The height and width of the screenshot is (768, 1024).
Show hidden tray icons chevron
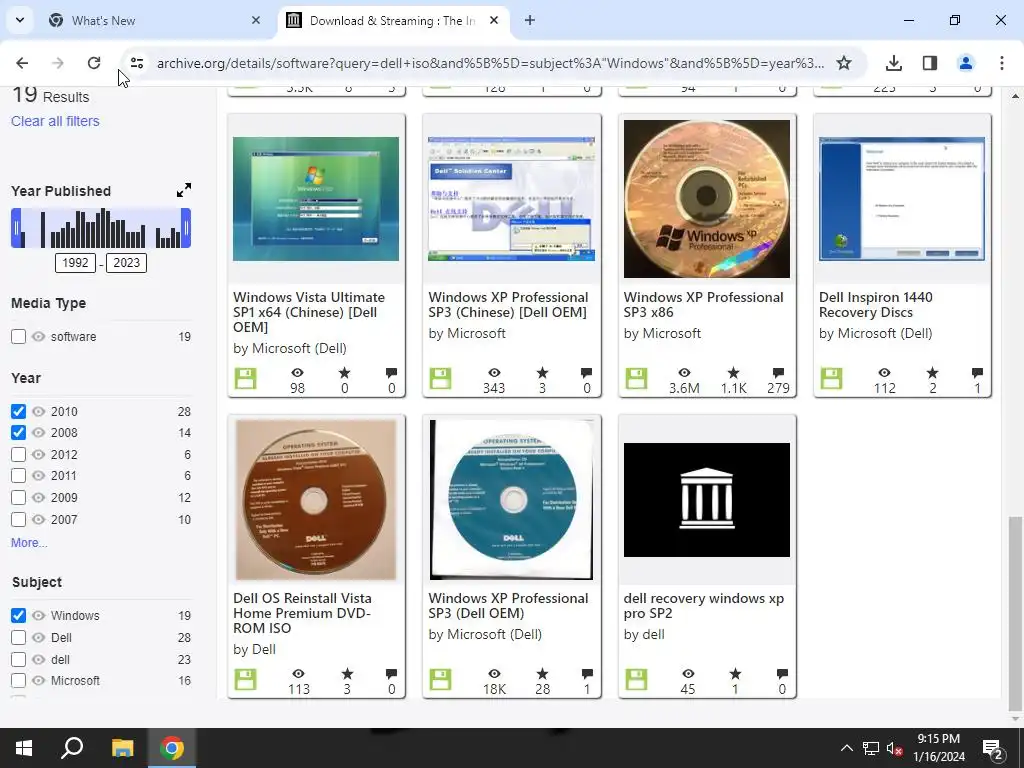[x=846, y=748]
